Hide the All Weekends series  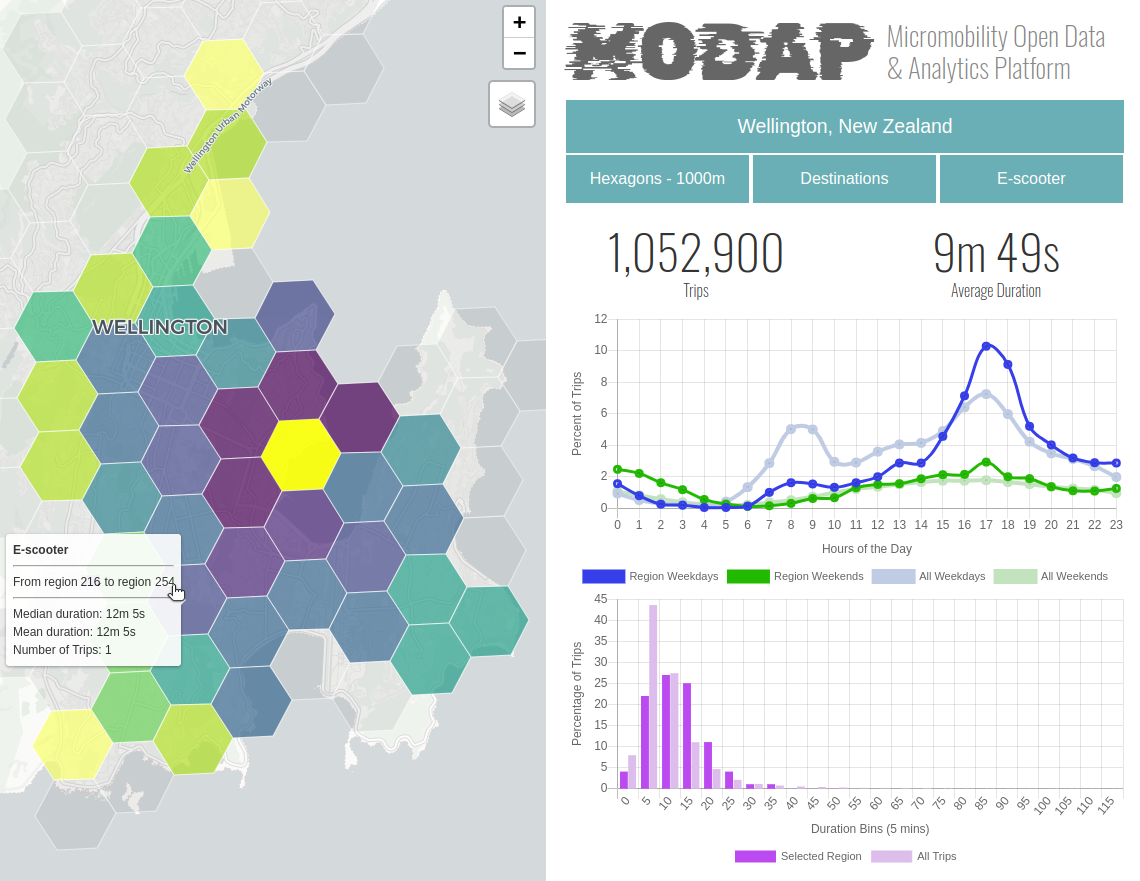(1051, 576)
